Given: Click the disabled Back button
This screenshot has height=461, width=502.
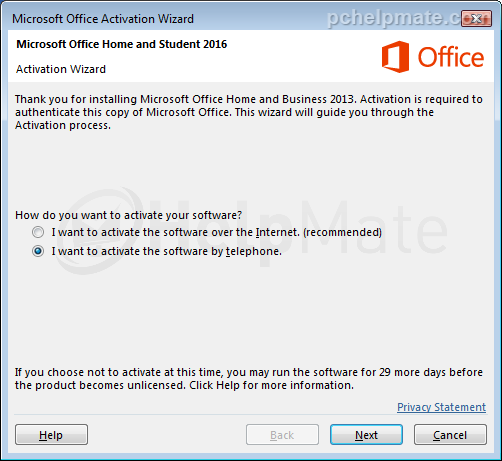Looking at the screenshot, I should pos(282,435).
